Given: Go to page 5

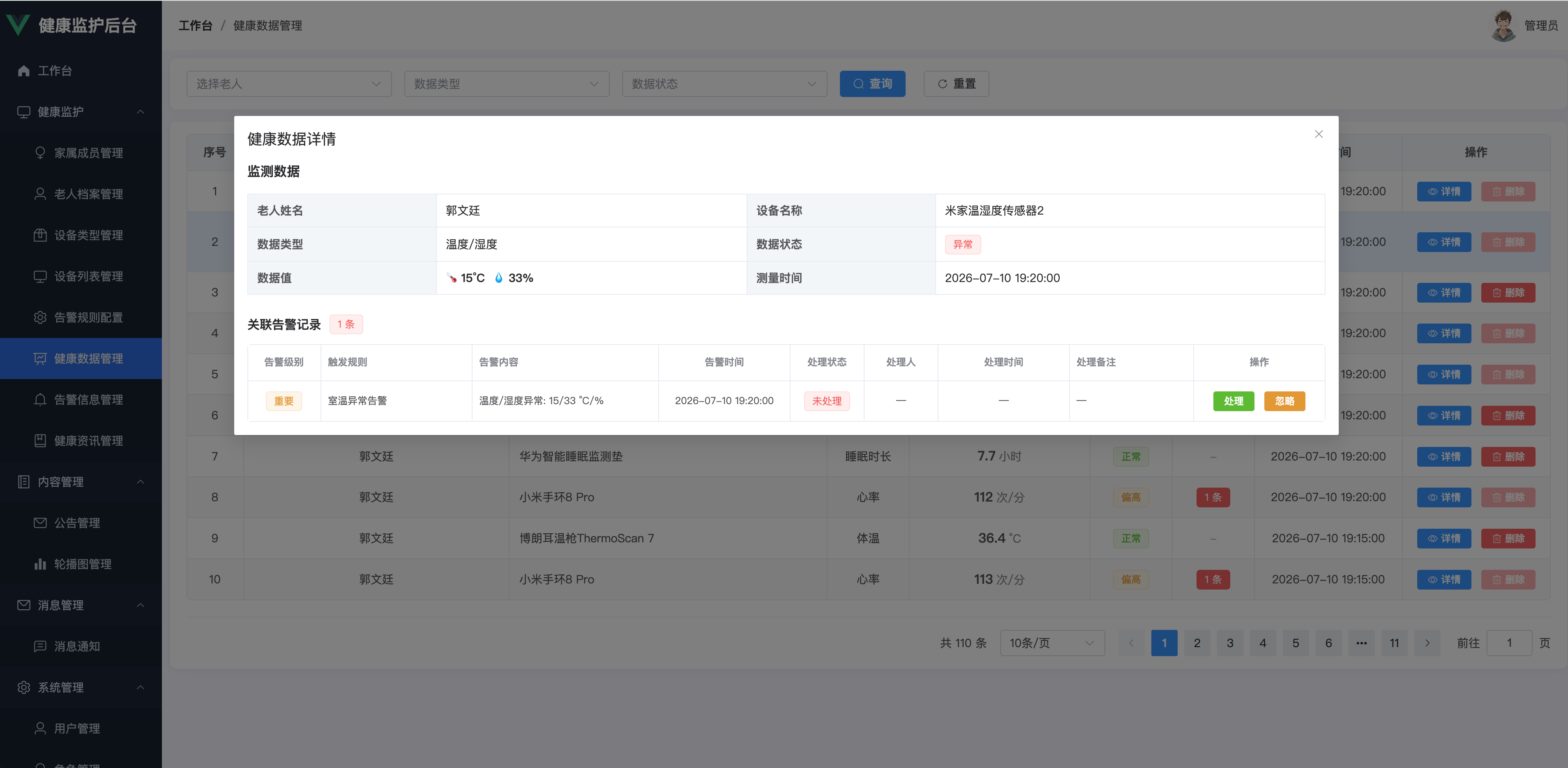Looking at the screenshot, I should coord(1295,643).
